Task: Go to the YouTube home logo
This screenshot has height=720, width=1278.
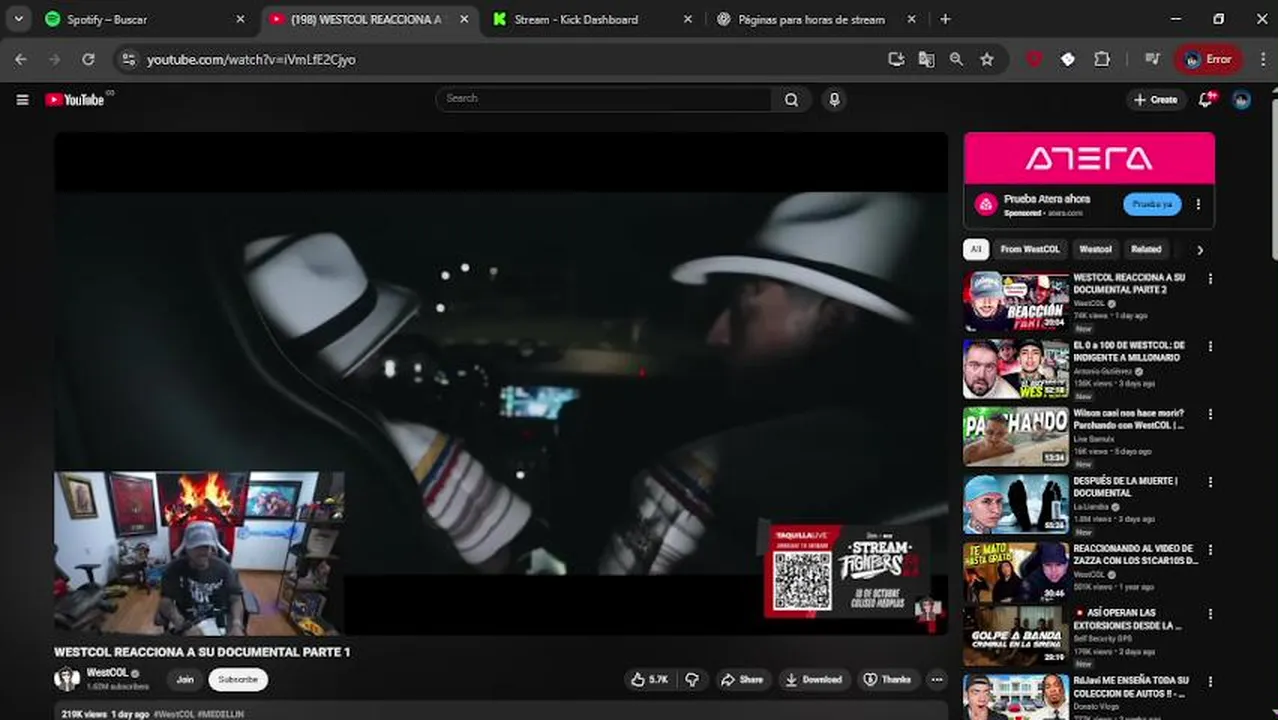Action: 75,100
